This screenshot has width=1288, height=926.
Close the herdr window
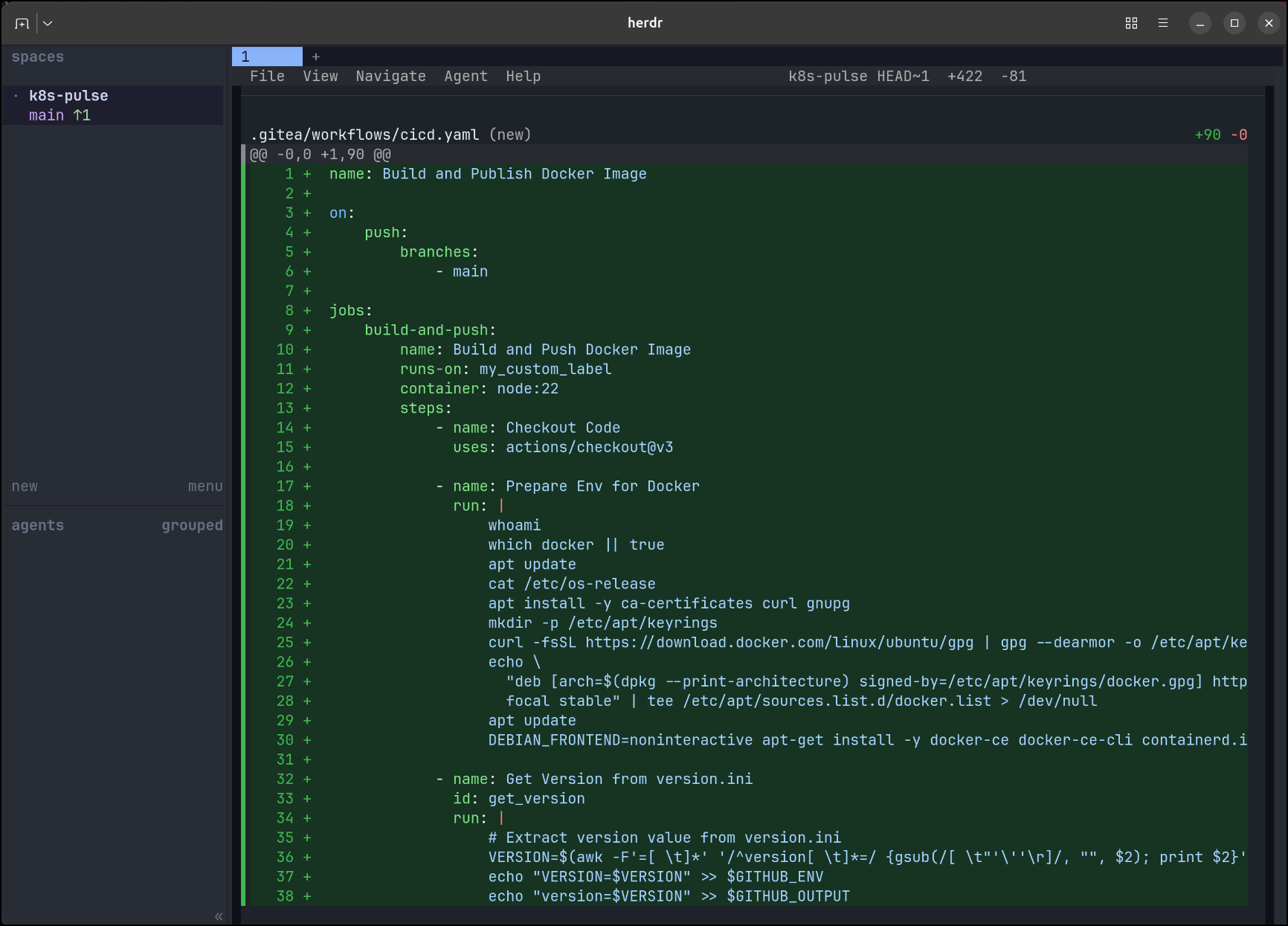click(x=1269, y=23)
